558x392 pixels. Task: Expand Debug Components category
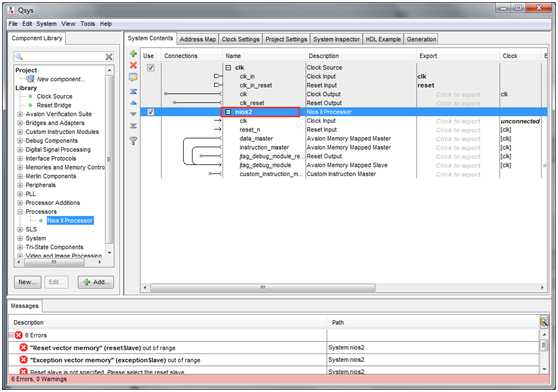(20, 141)
